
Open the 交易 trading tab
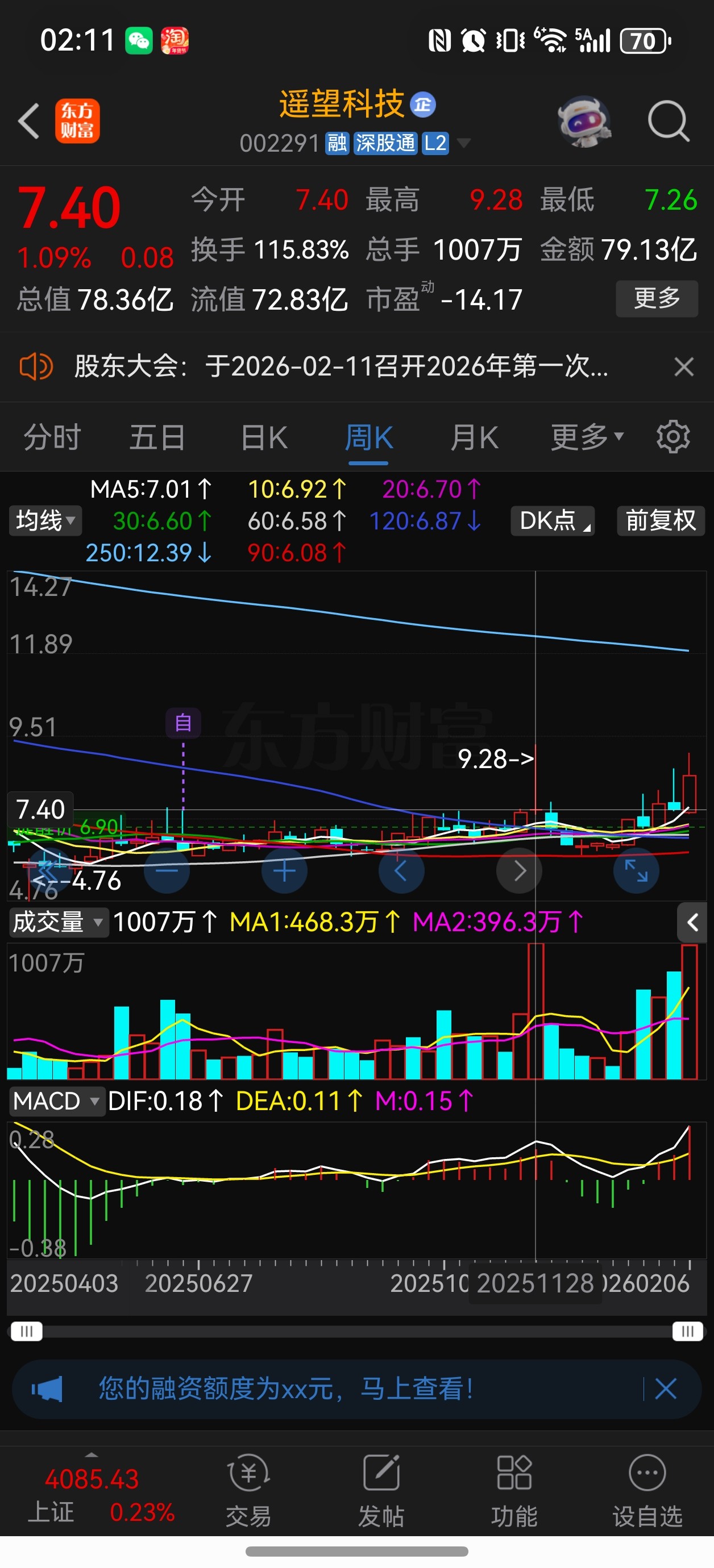(x=248, y=1491)
